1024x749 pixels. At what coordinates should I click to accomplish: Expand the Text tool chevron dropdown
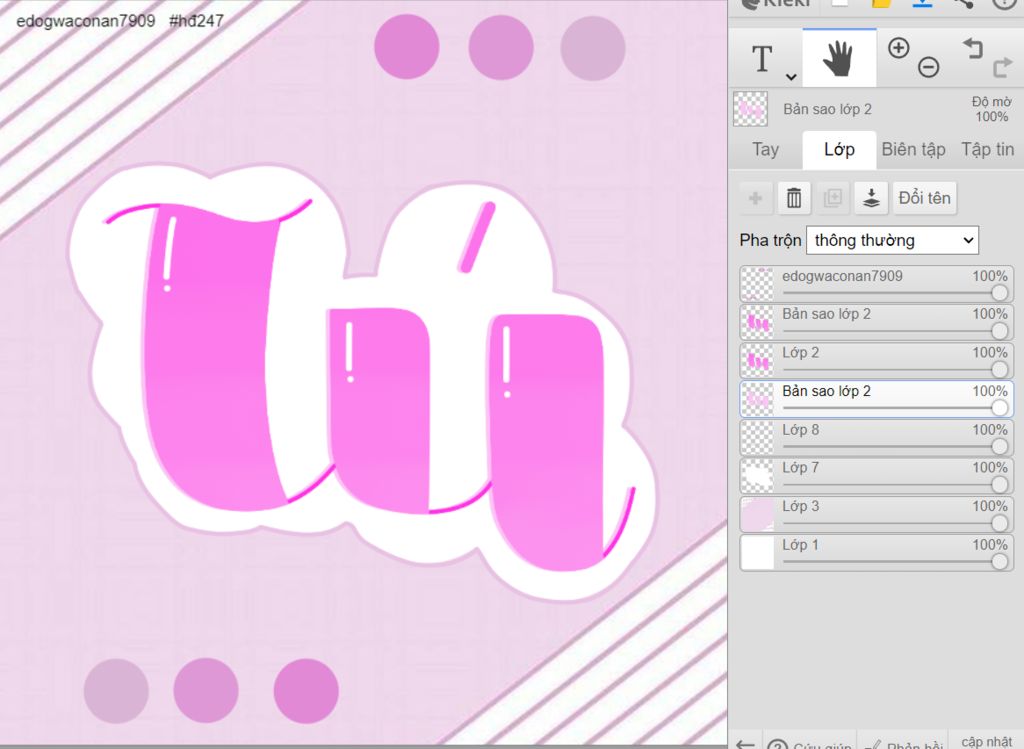tap(791, 77)
